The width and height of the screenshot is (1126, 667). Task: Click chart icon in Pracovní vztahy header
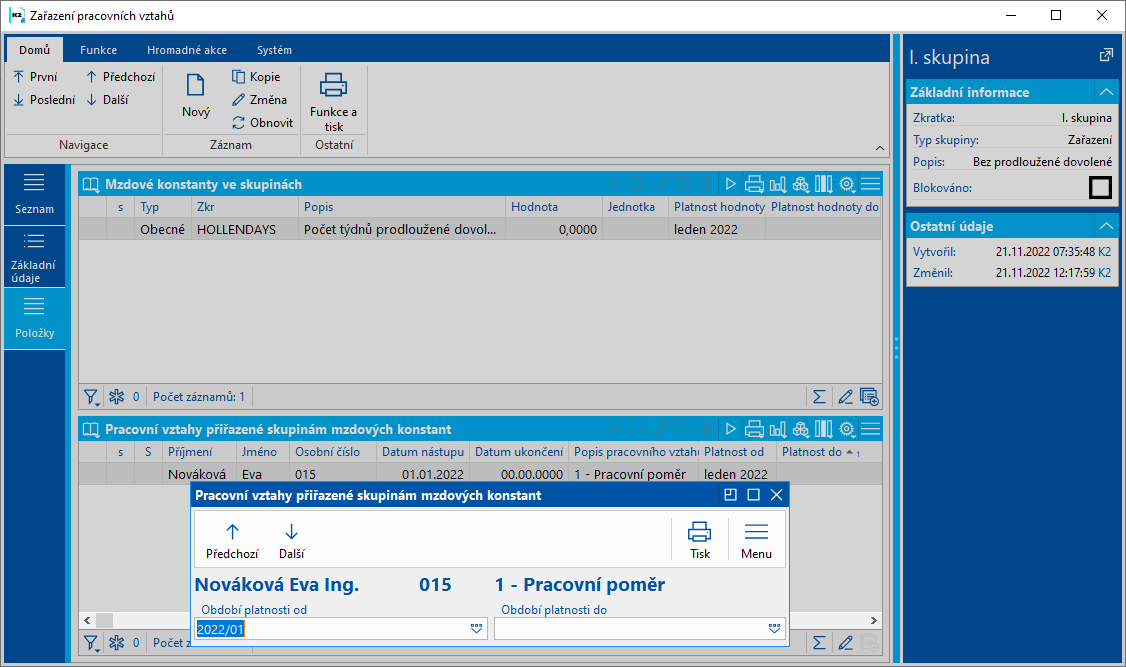778,429
